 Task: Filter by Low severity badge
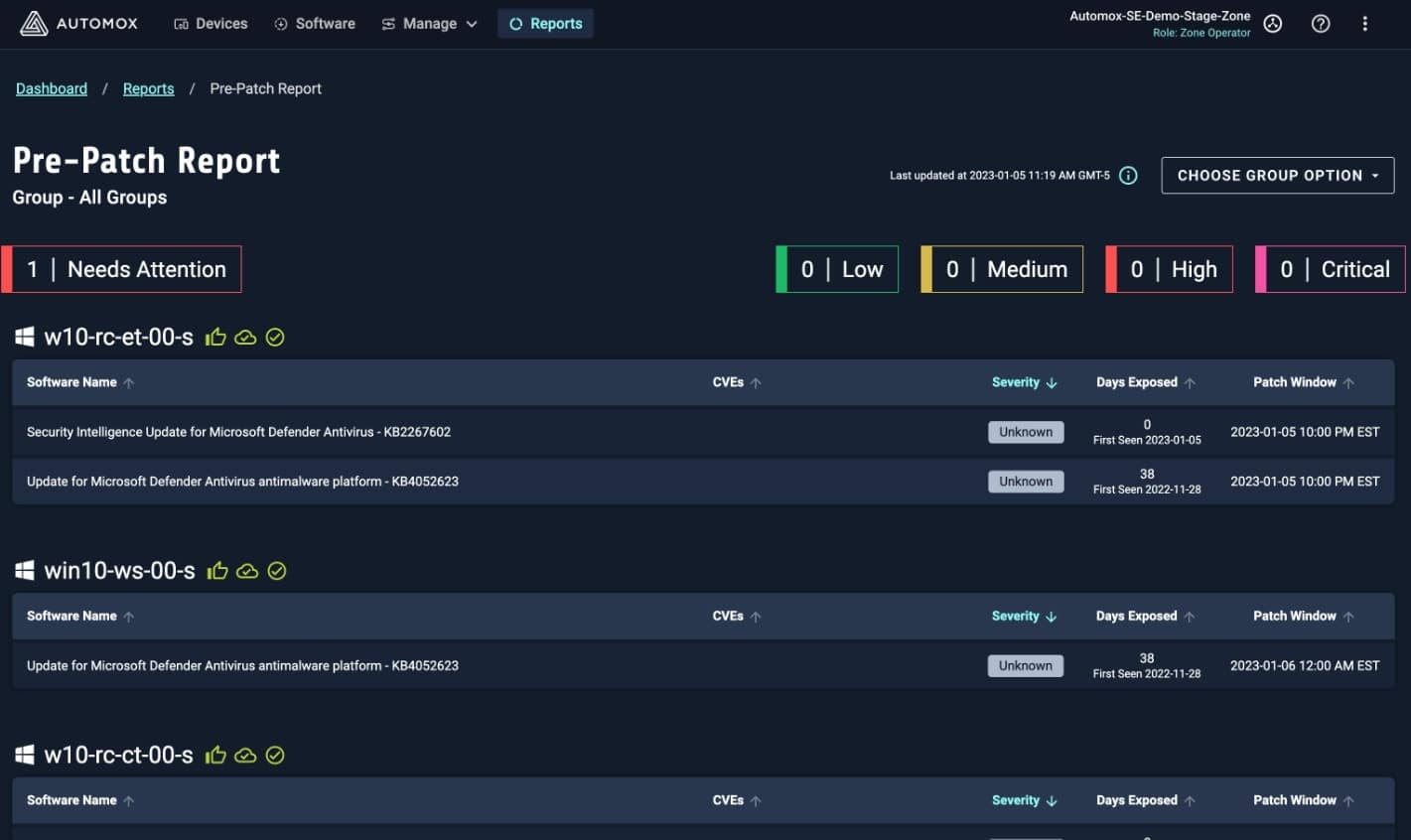pos(837,269)
